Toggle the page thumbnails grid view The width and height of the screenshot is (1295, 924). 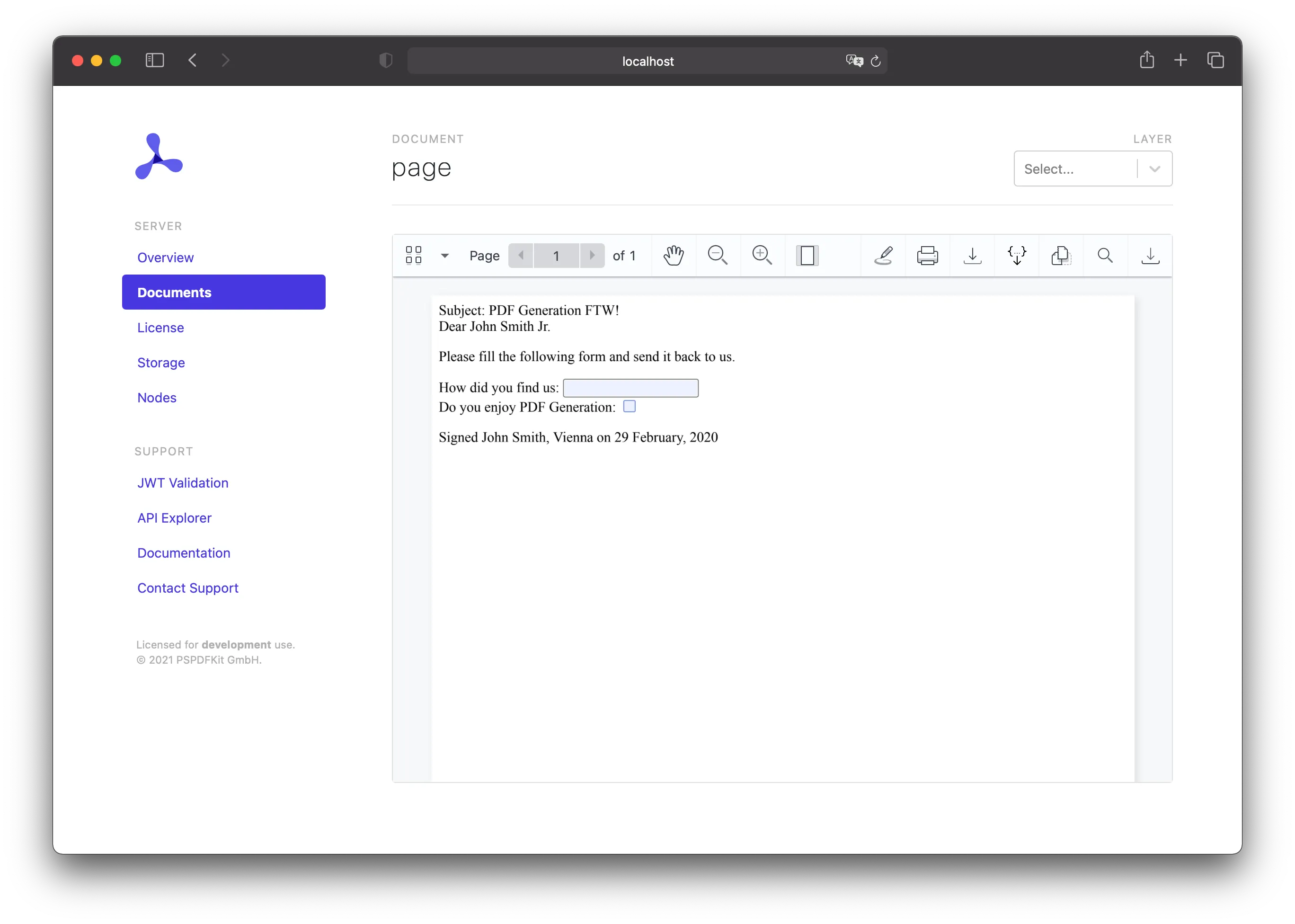point(414,256)
